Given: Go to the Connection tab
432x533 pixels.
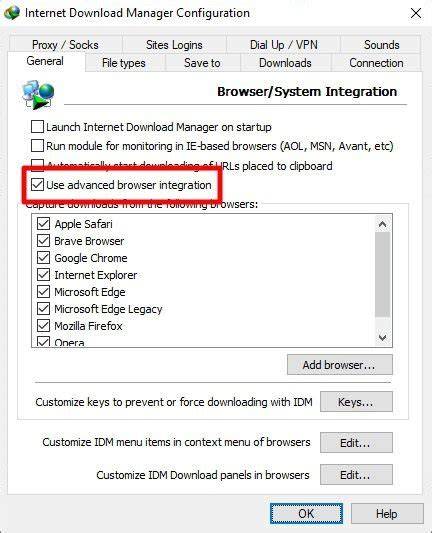Looking at the screenshot, I should tap(376, 63).
